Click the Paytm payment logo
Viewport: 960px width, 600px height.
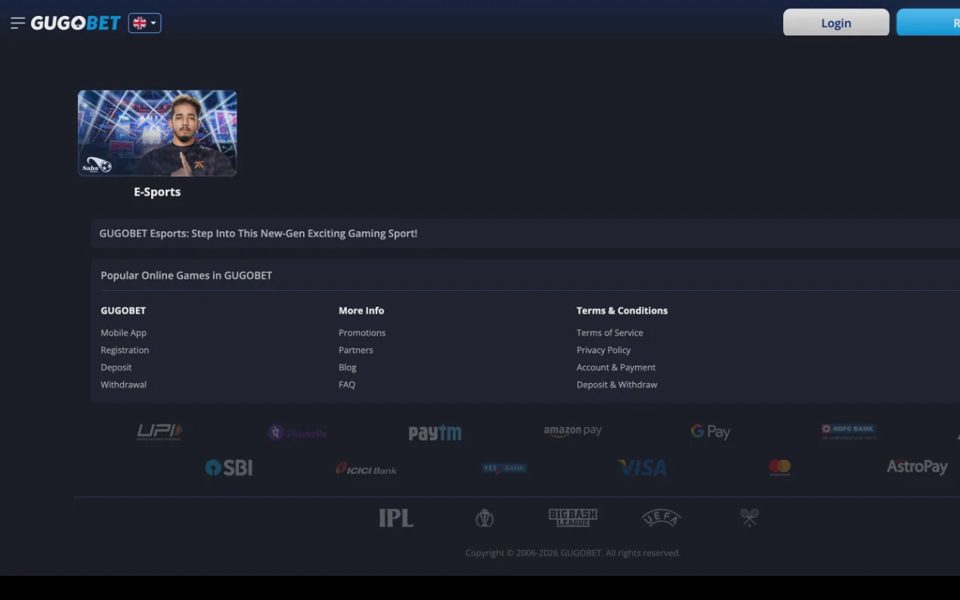[x=435, y=433]
